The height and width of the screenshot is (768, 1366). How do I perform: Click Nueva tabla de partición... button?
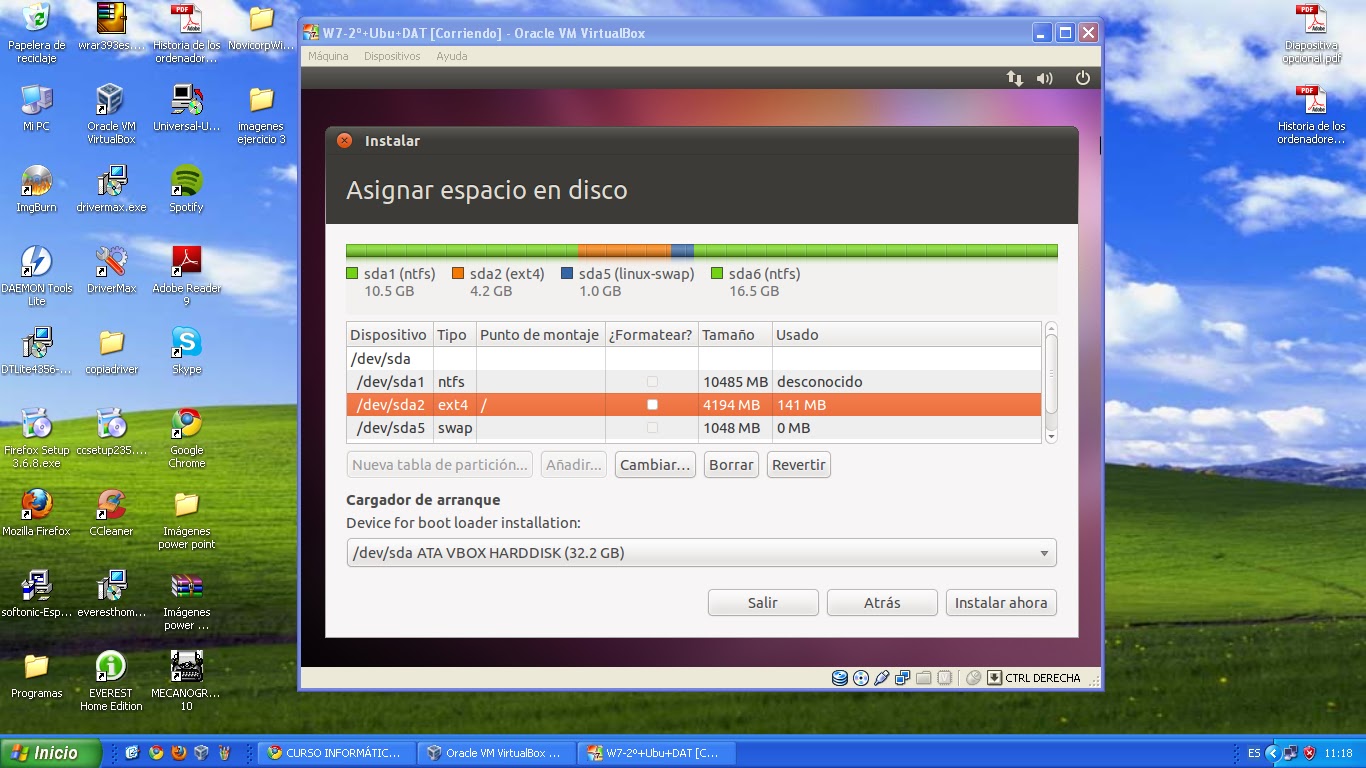[440, 465]
